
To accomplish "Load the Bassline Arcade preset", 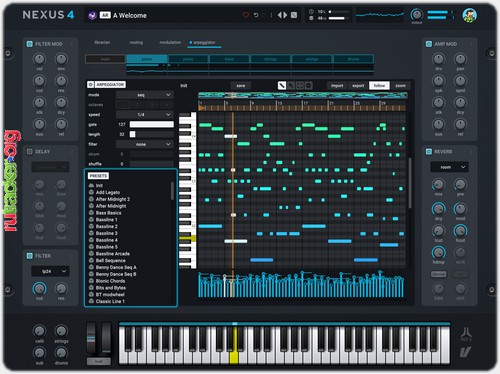I will coord(113,254).
